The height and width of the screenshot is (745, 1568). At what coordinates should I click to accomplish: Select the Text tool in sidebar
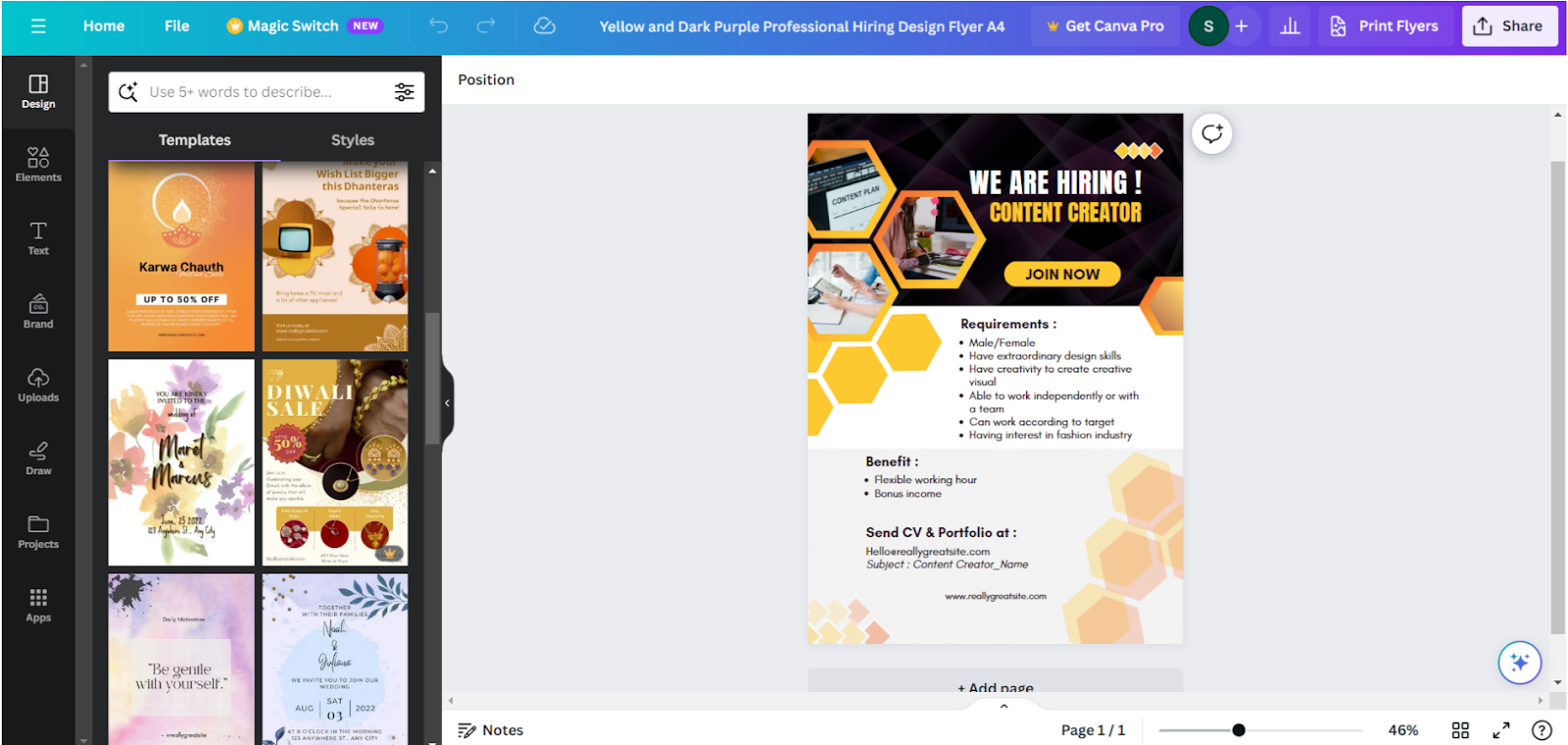[x=38, y=238]
